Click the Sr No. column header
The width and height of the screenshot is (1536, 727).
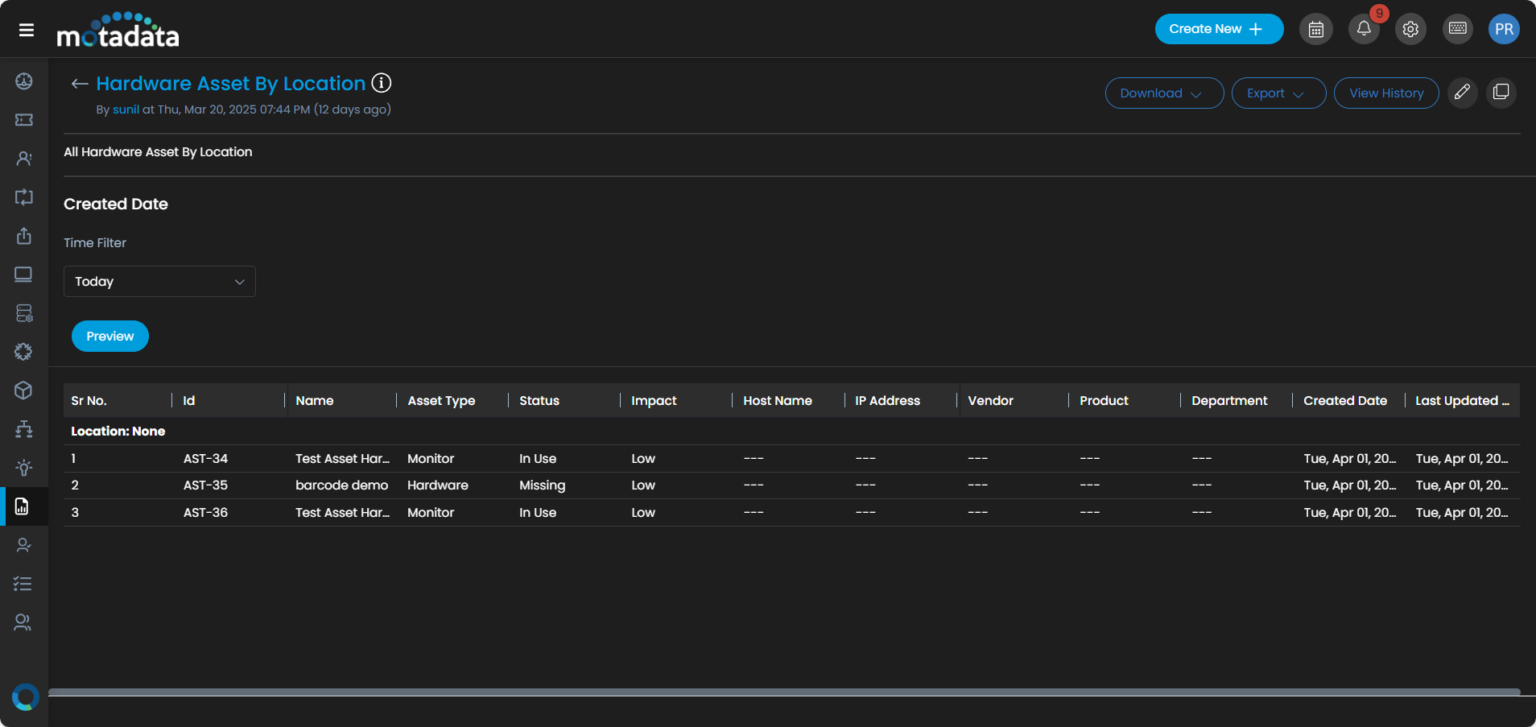point(89,400)
